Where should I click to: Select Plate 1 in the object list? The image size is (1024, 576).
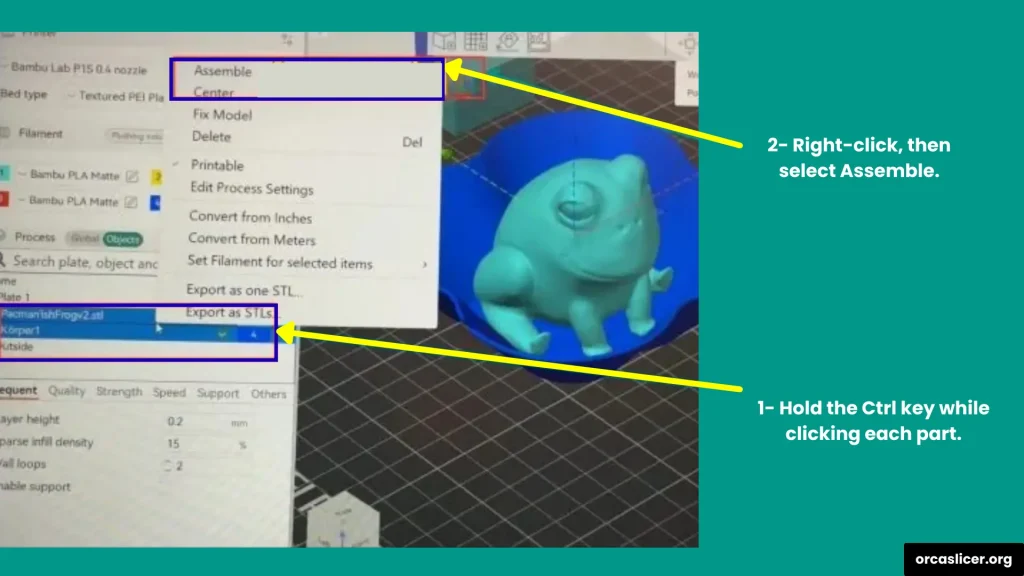click(15, 297)
